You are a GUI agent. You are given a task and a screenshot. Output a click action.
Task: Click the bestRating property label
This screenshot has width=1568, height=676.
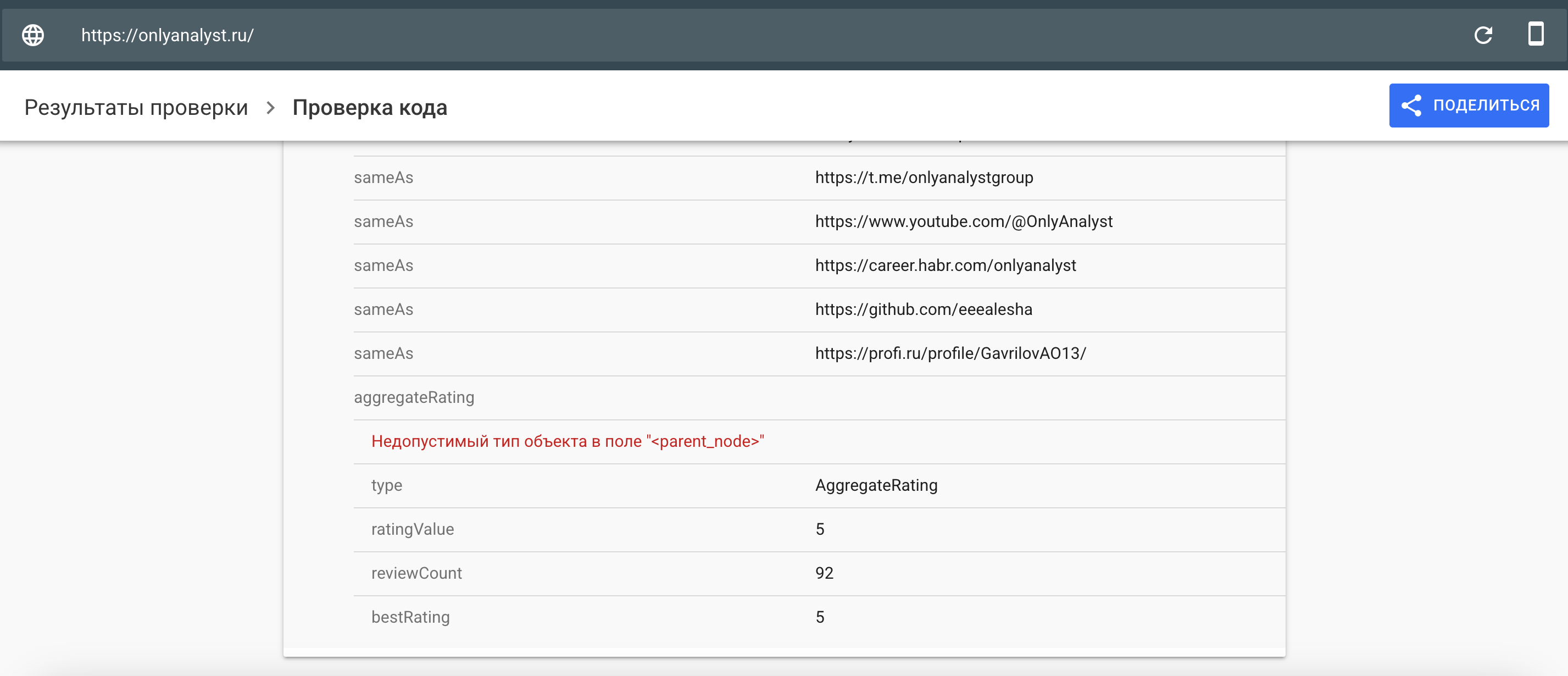(x=410, y=617)
